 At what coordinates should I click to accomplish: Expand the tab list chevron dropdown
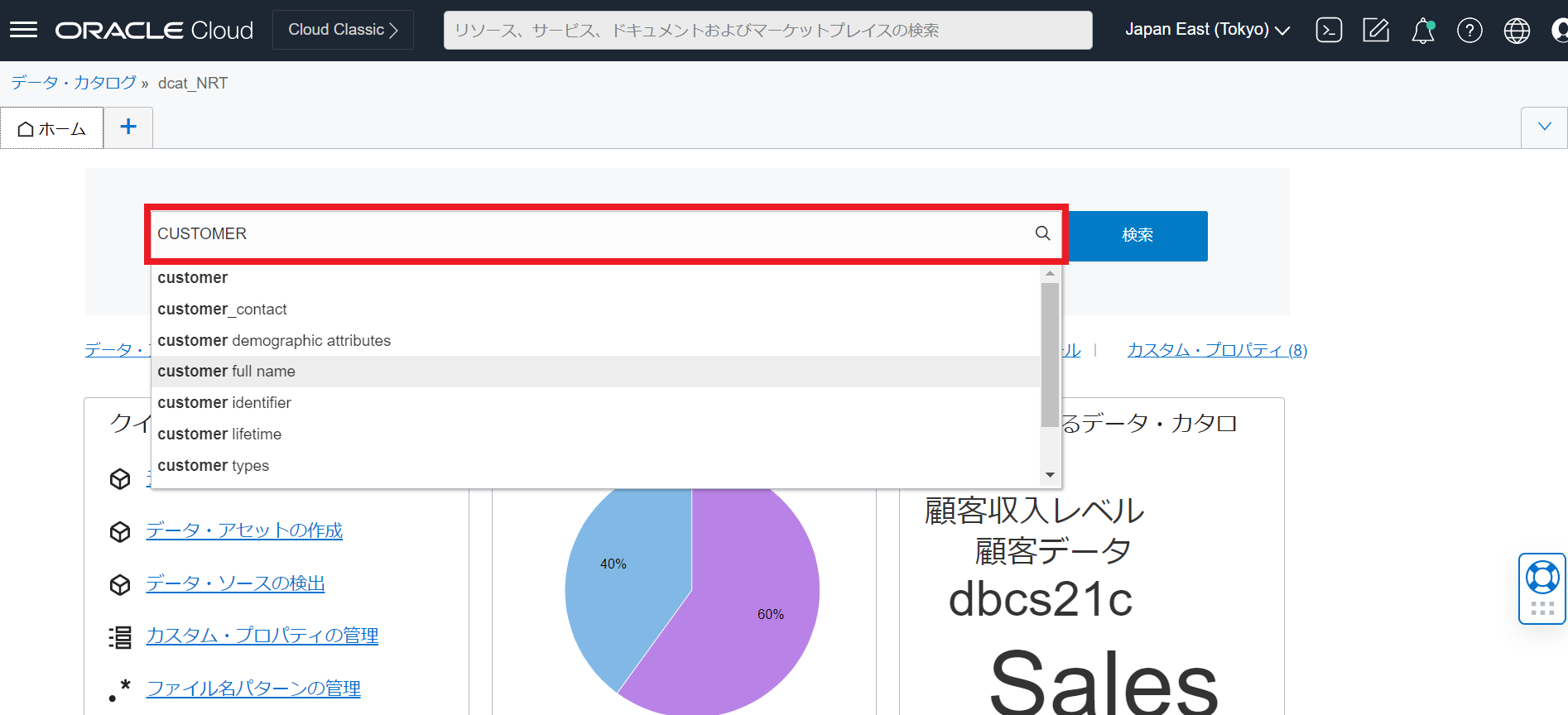[1544, 127]
